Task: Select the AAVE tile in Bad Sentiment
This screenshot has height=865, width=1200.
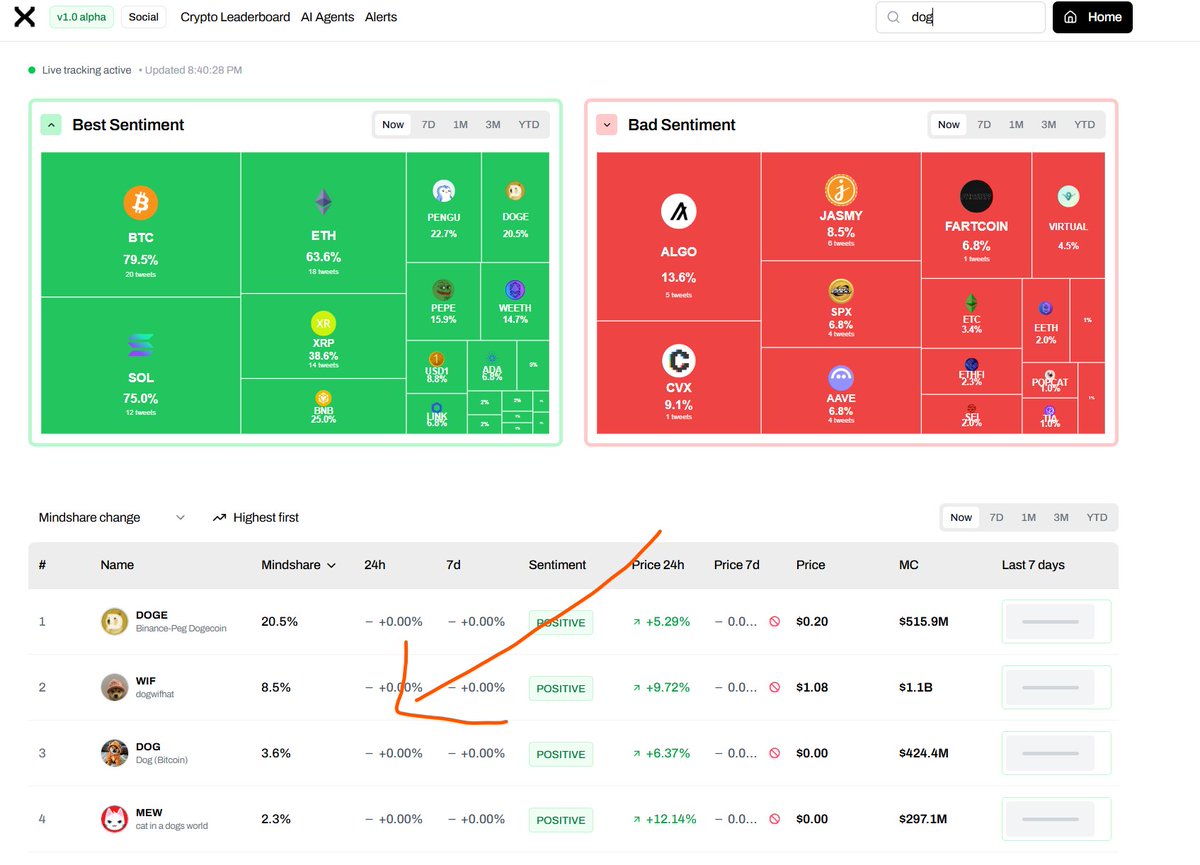Action: pyautogui.click(x=841, y=390)
